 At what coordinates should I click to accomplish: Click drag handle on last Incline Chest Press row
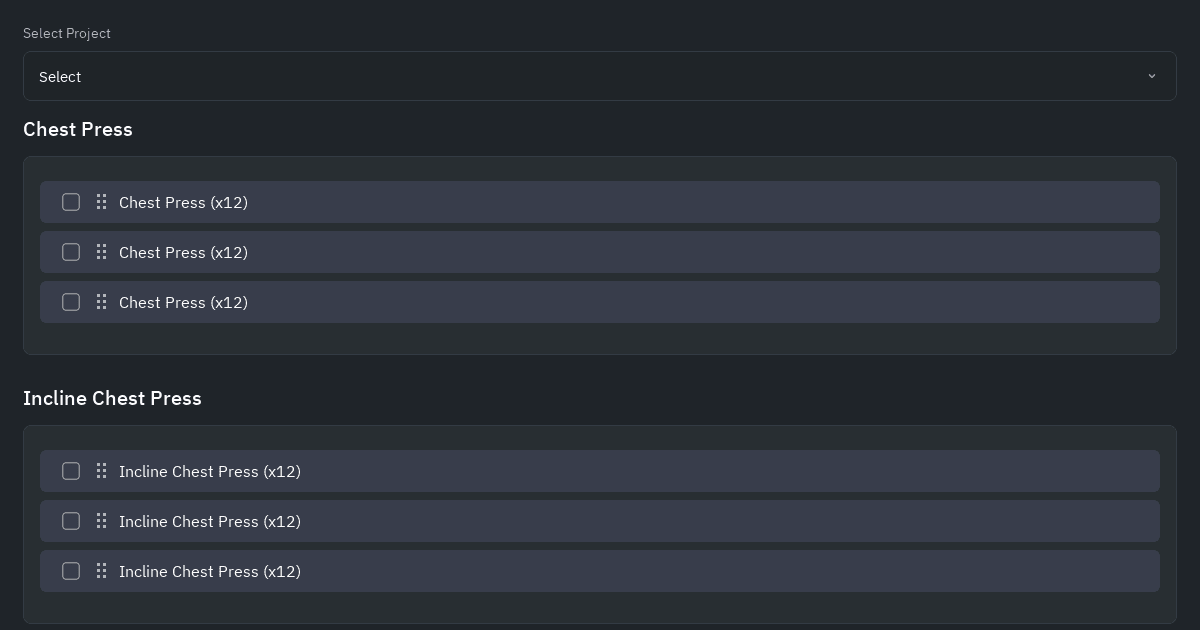click(101, 571)
